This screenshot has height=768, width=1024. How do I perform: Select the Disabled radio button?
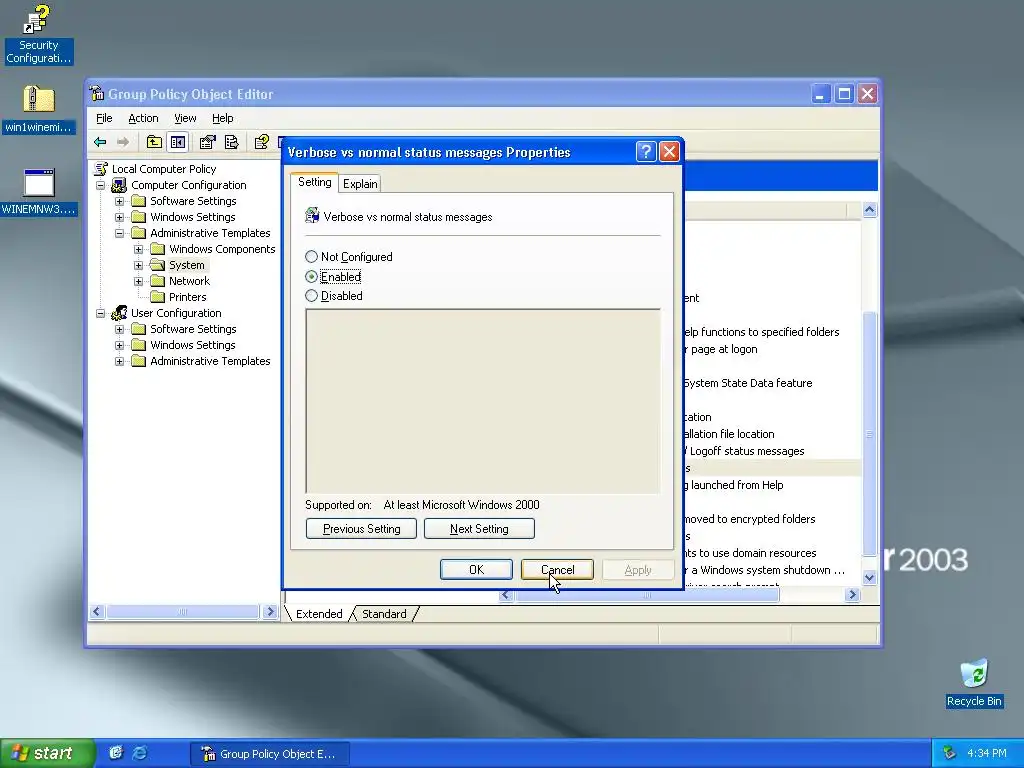click(x=312, y=296)
